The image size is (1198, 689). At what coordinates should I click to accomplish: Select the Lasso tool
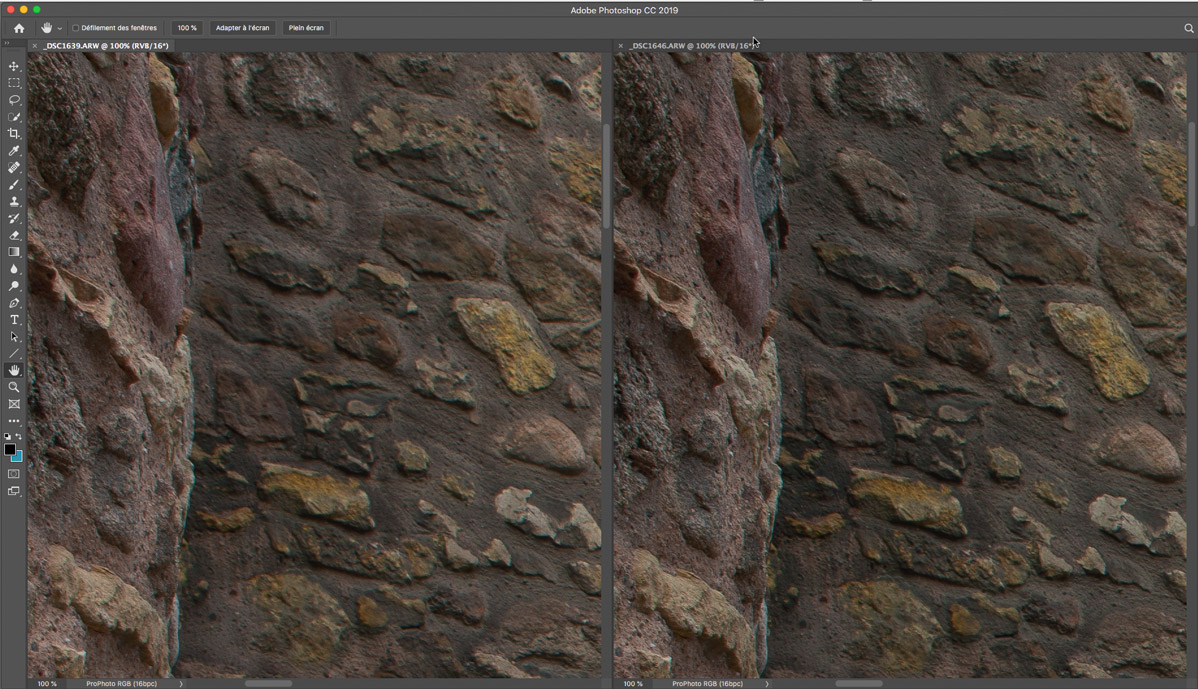14,100
